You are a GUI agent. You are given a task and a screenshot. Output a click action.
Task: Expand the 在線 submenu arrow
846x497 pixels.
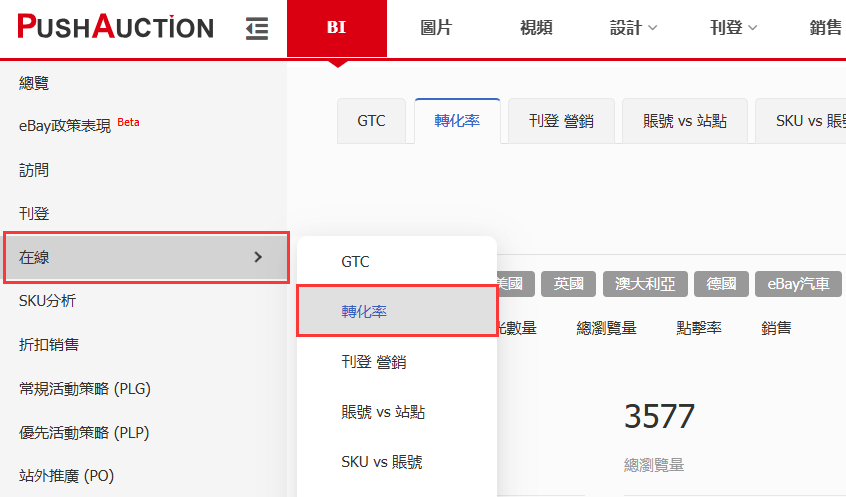[x=258, y=257]
